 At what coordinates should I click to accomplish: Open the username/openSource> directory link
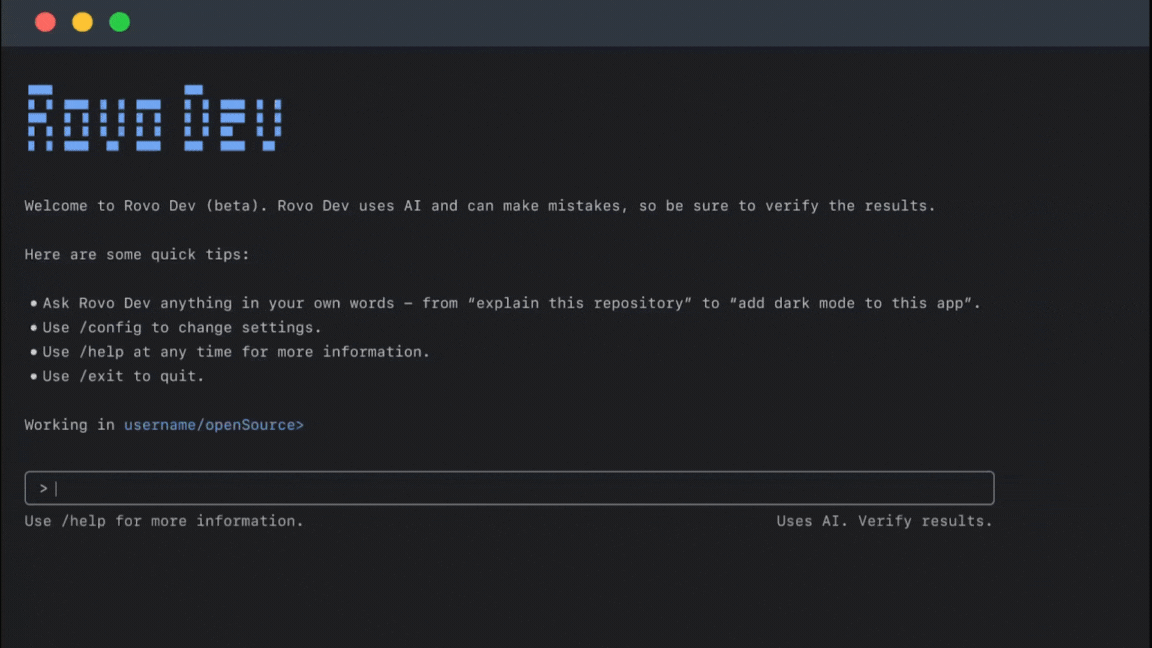[x=213, y=425]
